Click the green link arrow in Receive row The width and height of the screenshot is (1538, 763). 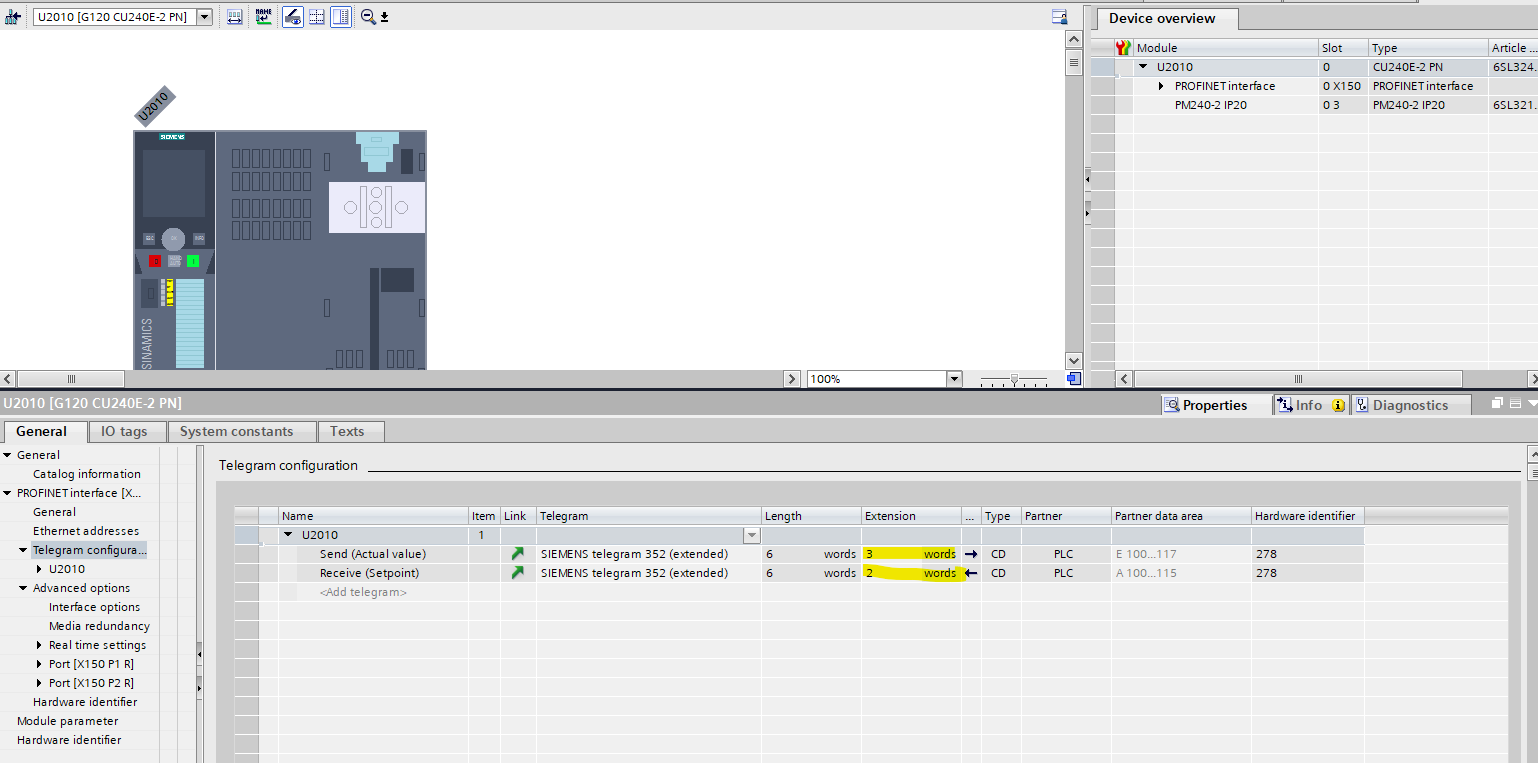[x=517, y=573]
